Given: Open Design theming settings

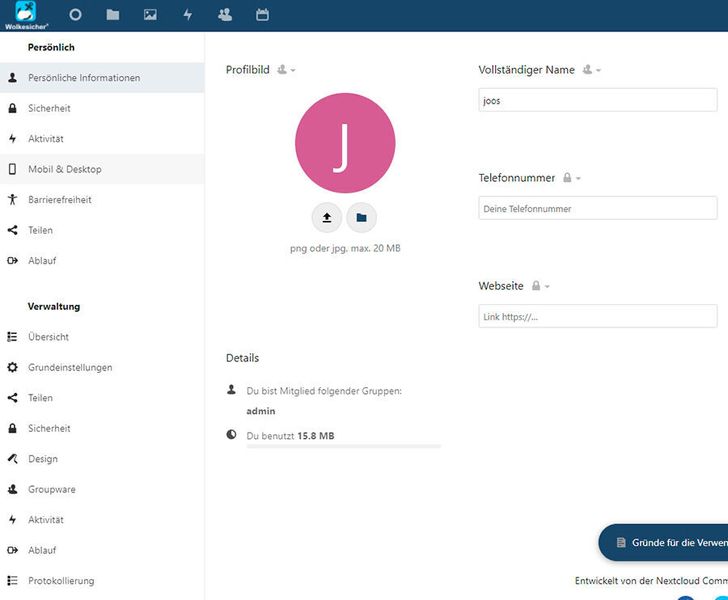Looking at the screenshot, I should coord(102,459).
